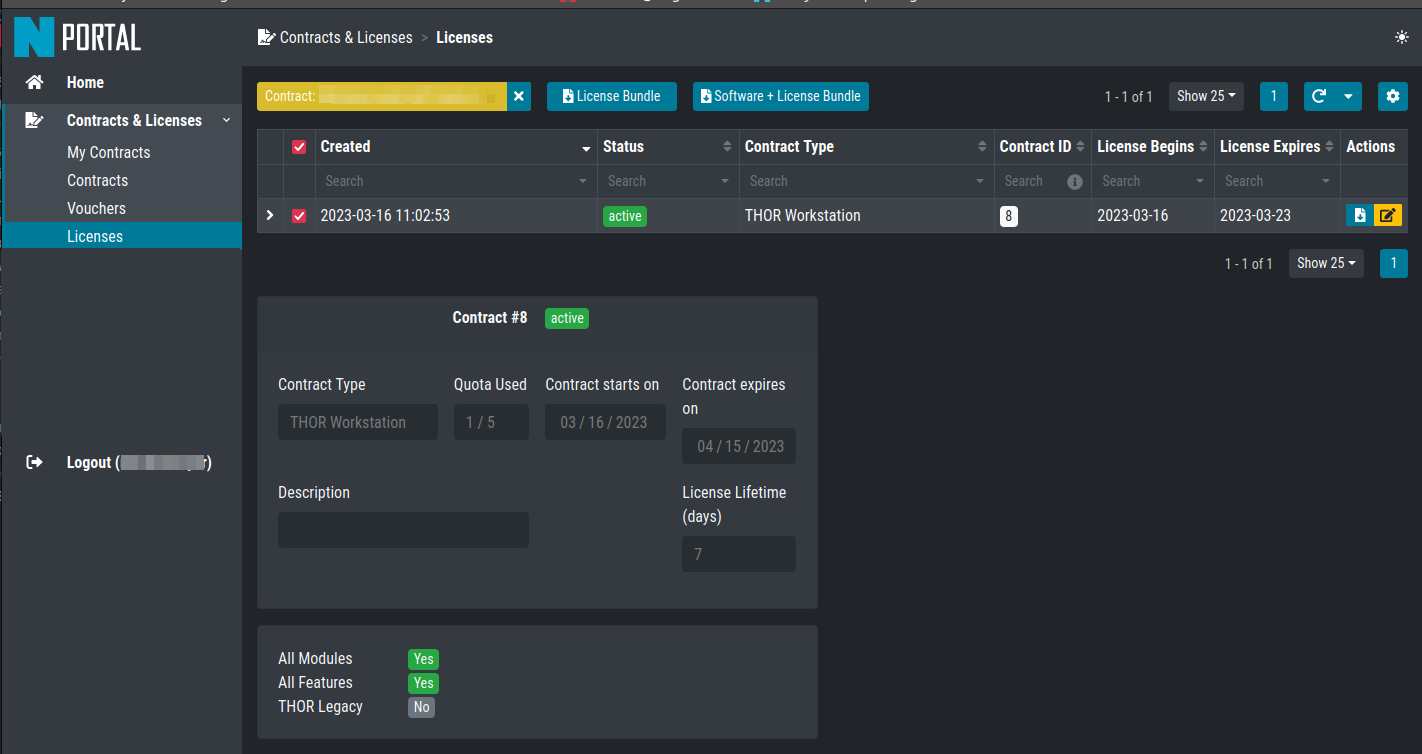Viewport: 1422px width, 754px height.
Task: Sort by Contract Type column arrows
Action: pyautogui.click(x=982, y=147)
